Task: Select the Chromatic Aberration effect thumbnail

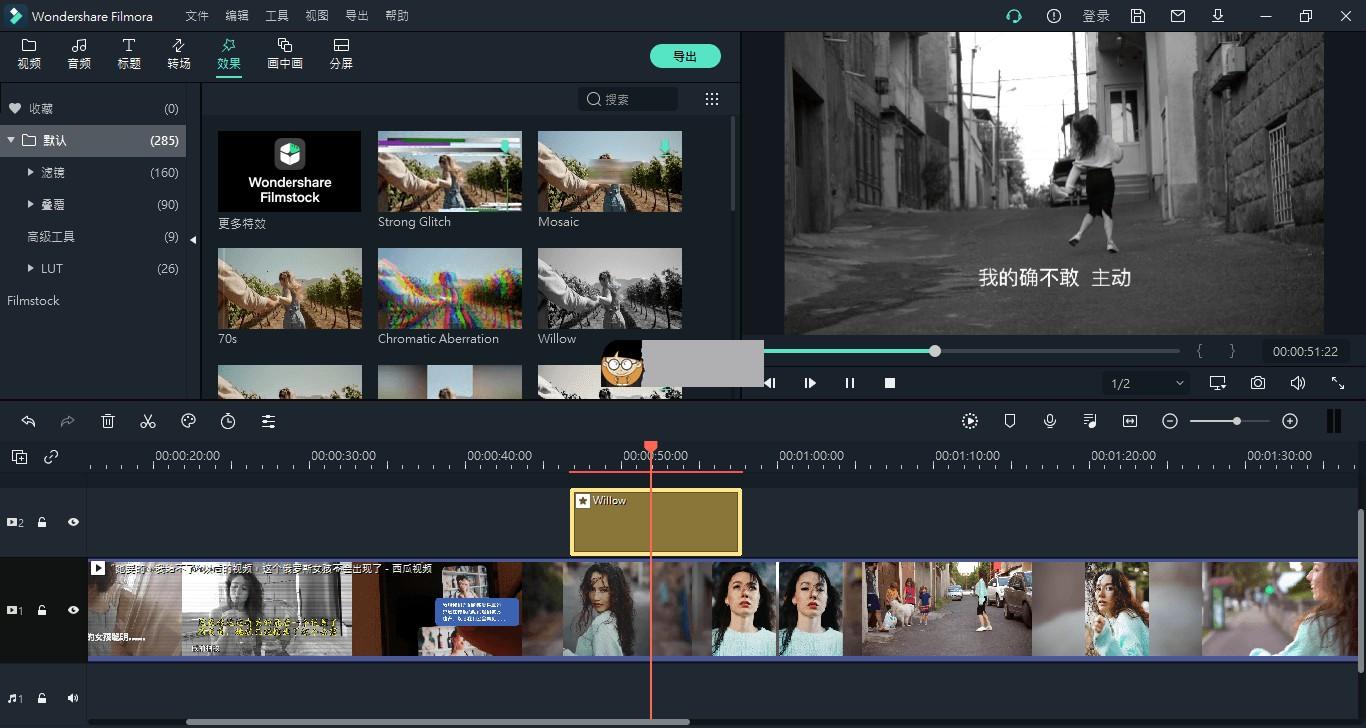Action: [450, 288]
